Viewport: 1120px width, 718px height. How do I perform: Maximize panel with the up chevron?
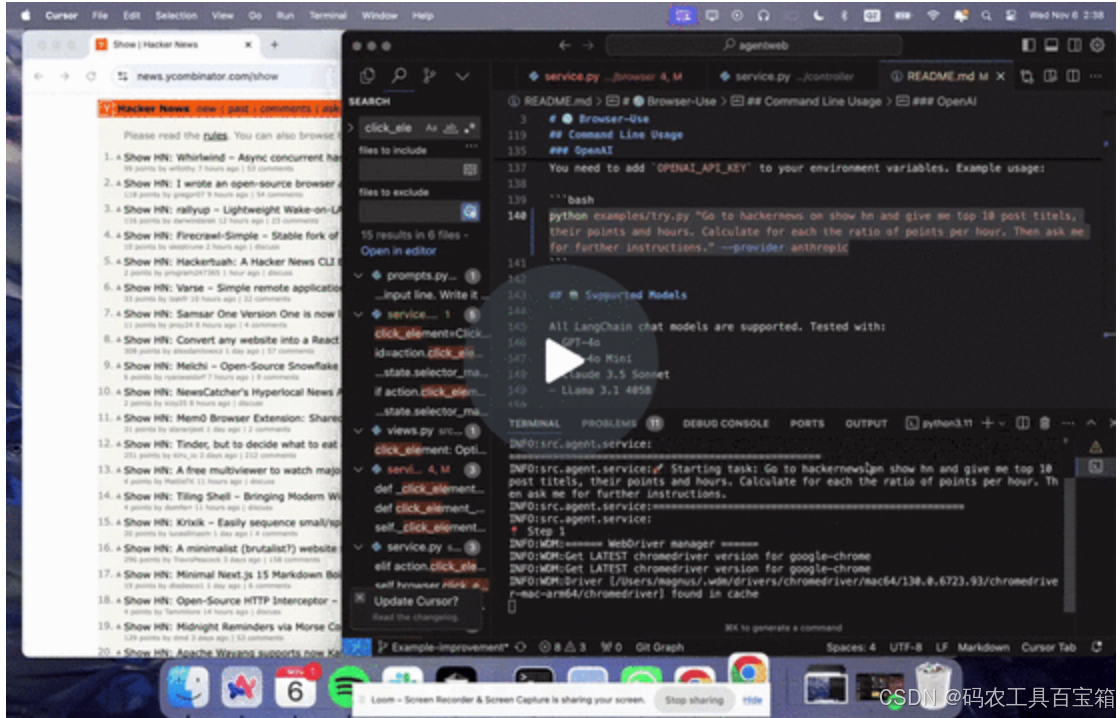[x=1091, y=424]
